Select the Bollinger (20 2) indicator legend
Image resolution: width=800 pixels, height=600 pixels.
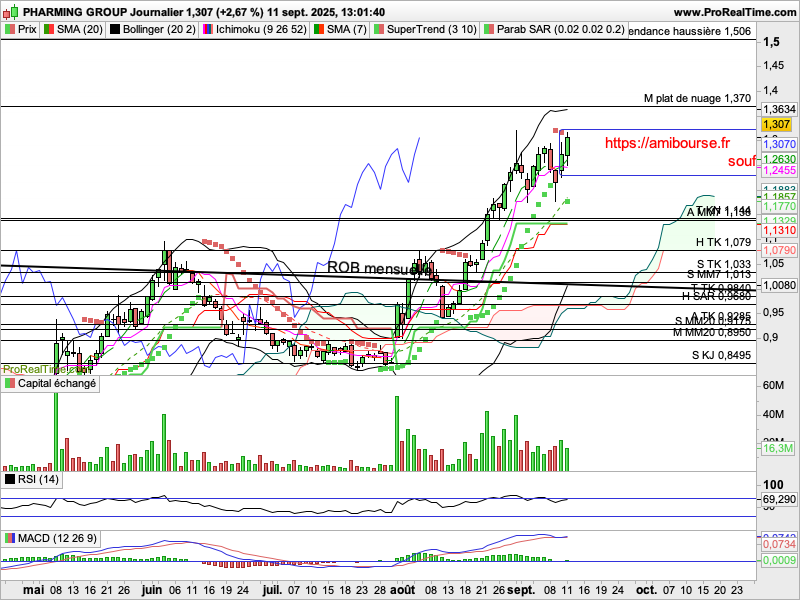(152, 30)
